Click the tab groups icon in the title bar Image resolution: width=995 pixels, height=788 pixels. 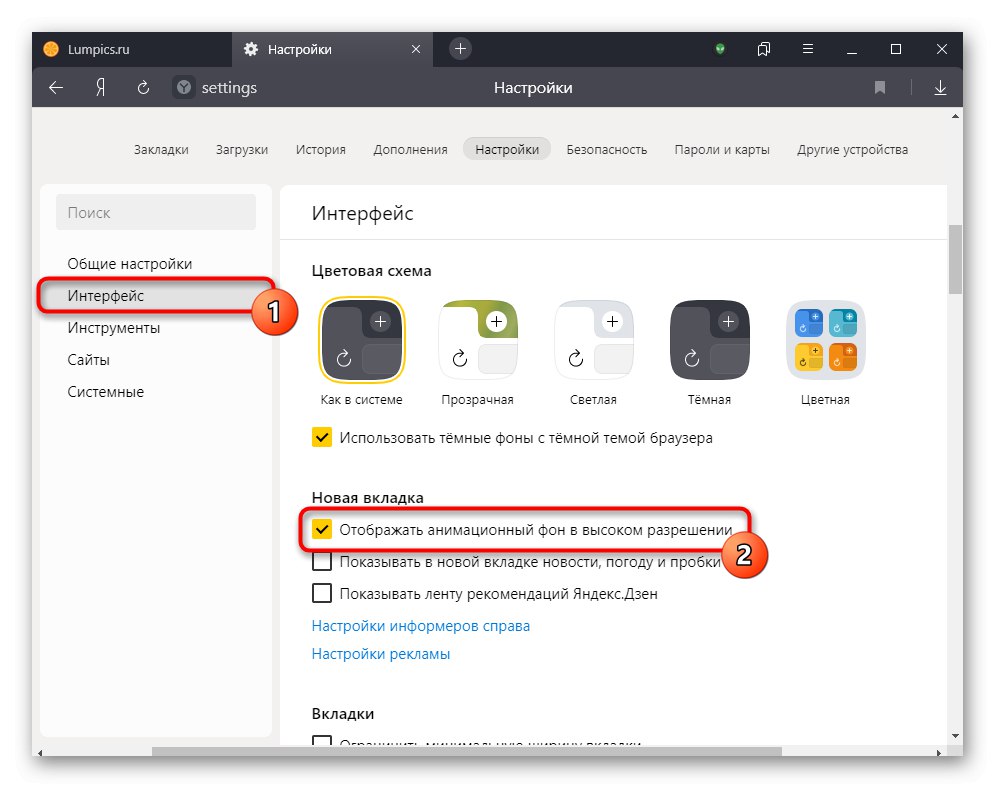click(764, 49)
